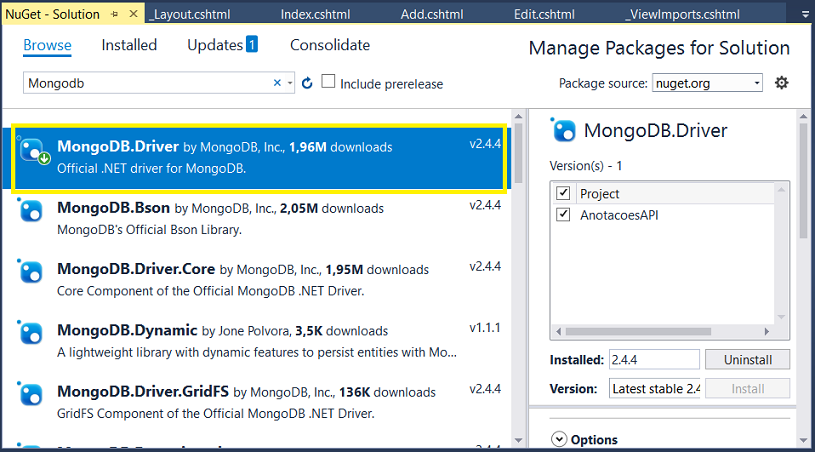The width and height of the screenshot is (815, 452).
Task: Switch to Index.cshtml document tab
Action: (x=315, y=15)
